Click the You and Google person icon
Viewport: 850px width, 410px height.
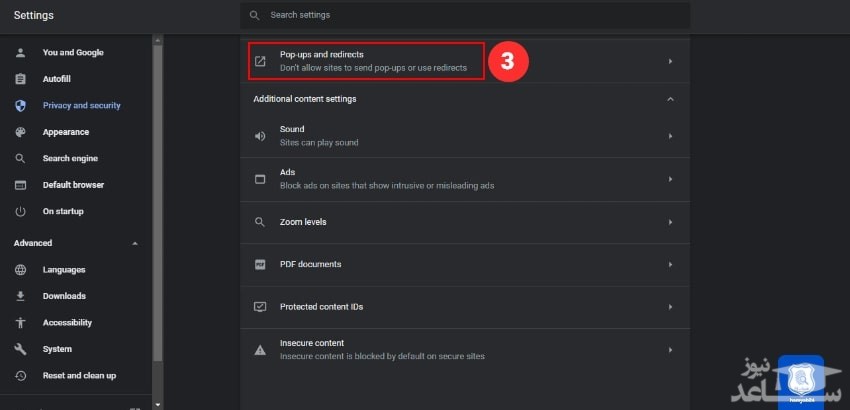pyautogui.click(x=20, y=53)
